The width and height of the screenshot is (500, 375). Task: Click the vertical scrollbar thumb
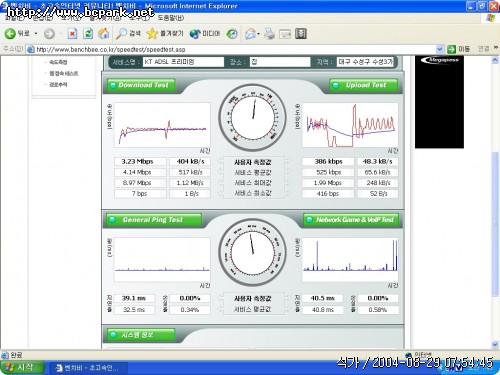[x=495, y=224]
